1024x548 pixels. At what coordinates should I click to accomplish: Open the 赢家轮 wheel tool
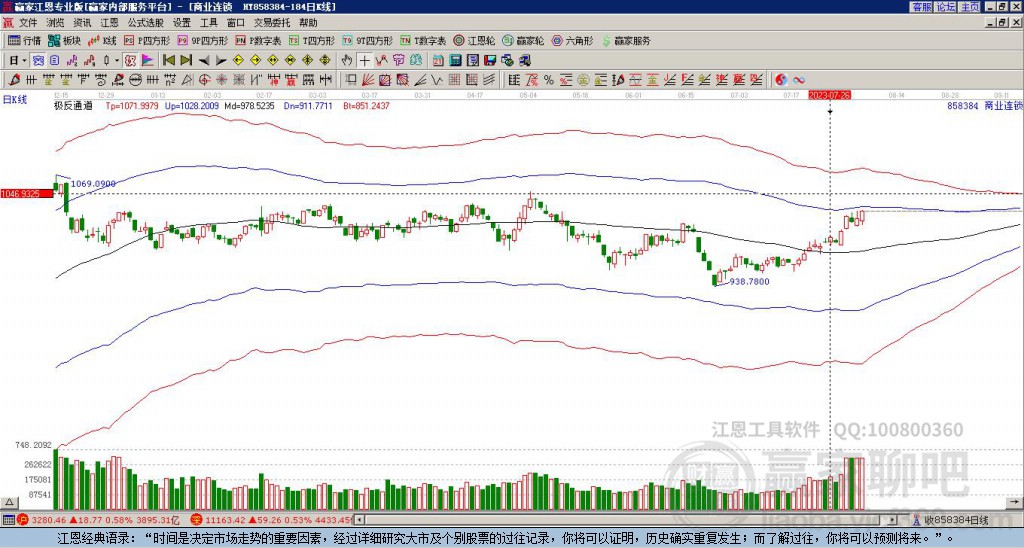tap(523, 40)
